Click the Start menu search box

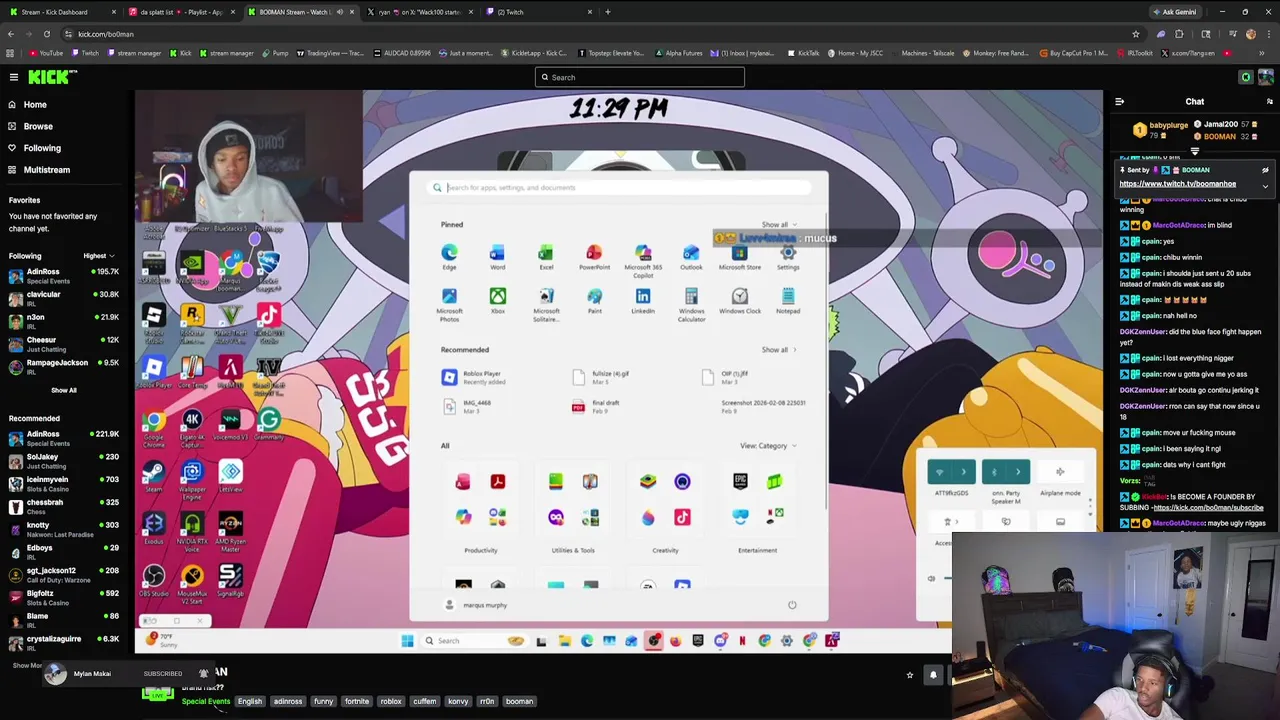click(620, 187)
